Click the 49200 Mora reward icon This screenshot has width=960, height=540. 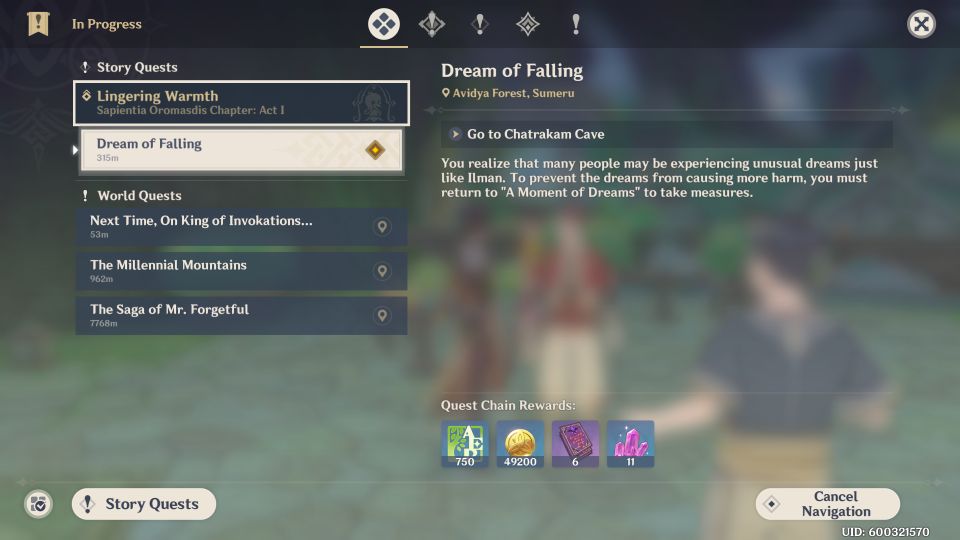(520, 444)
